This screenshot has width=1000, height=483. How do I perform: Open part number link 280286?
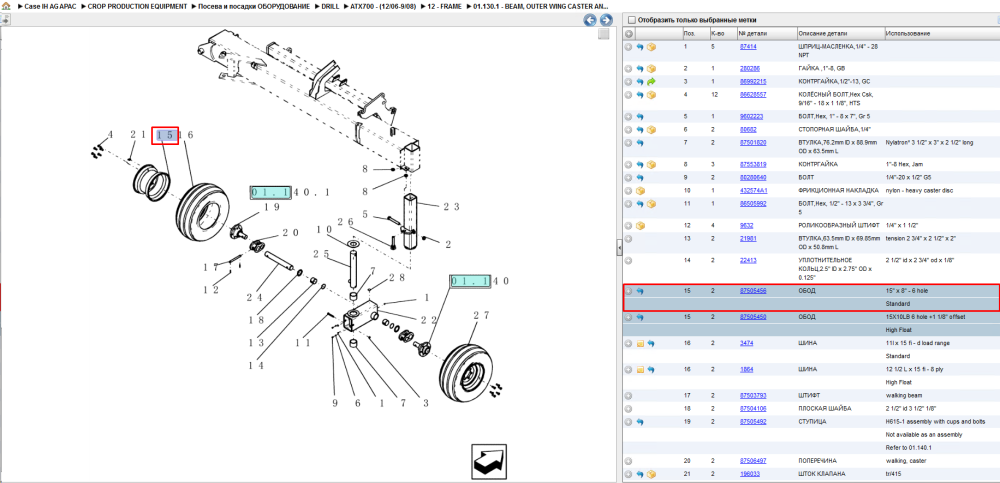[749, 68]
